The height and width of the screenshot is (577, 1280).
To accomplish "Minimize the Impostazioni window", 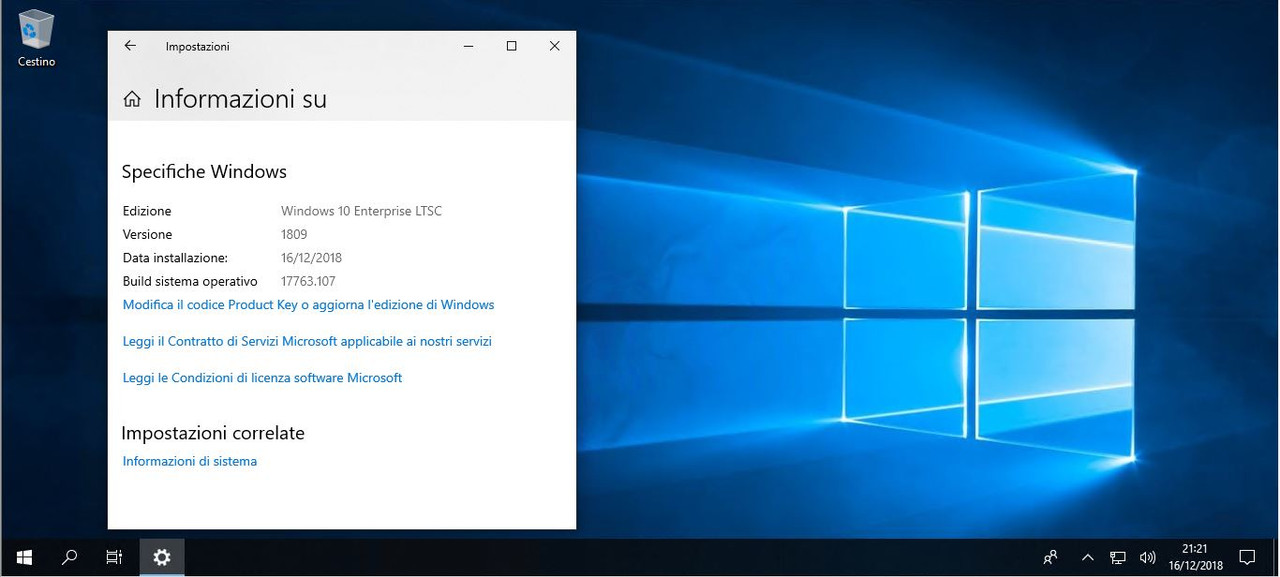I will point(468,46).
